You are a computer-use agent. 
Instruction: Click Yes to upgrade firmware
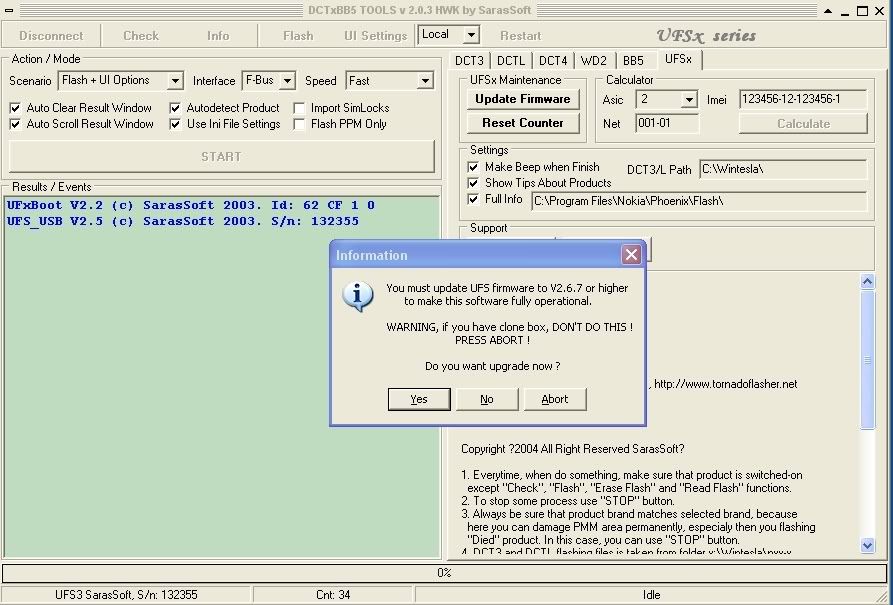click(419, 399)
